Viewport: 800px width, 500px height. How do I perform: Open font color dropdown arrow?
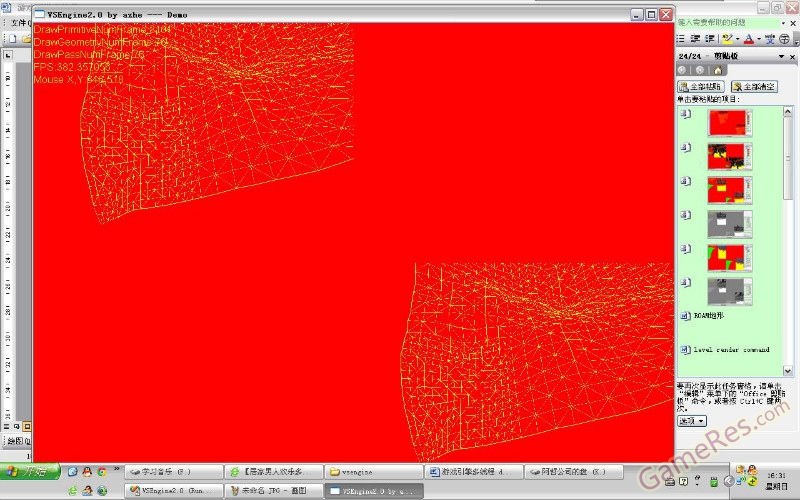click(x=759, y=39)
